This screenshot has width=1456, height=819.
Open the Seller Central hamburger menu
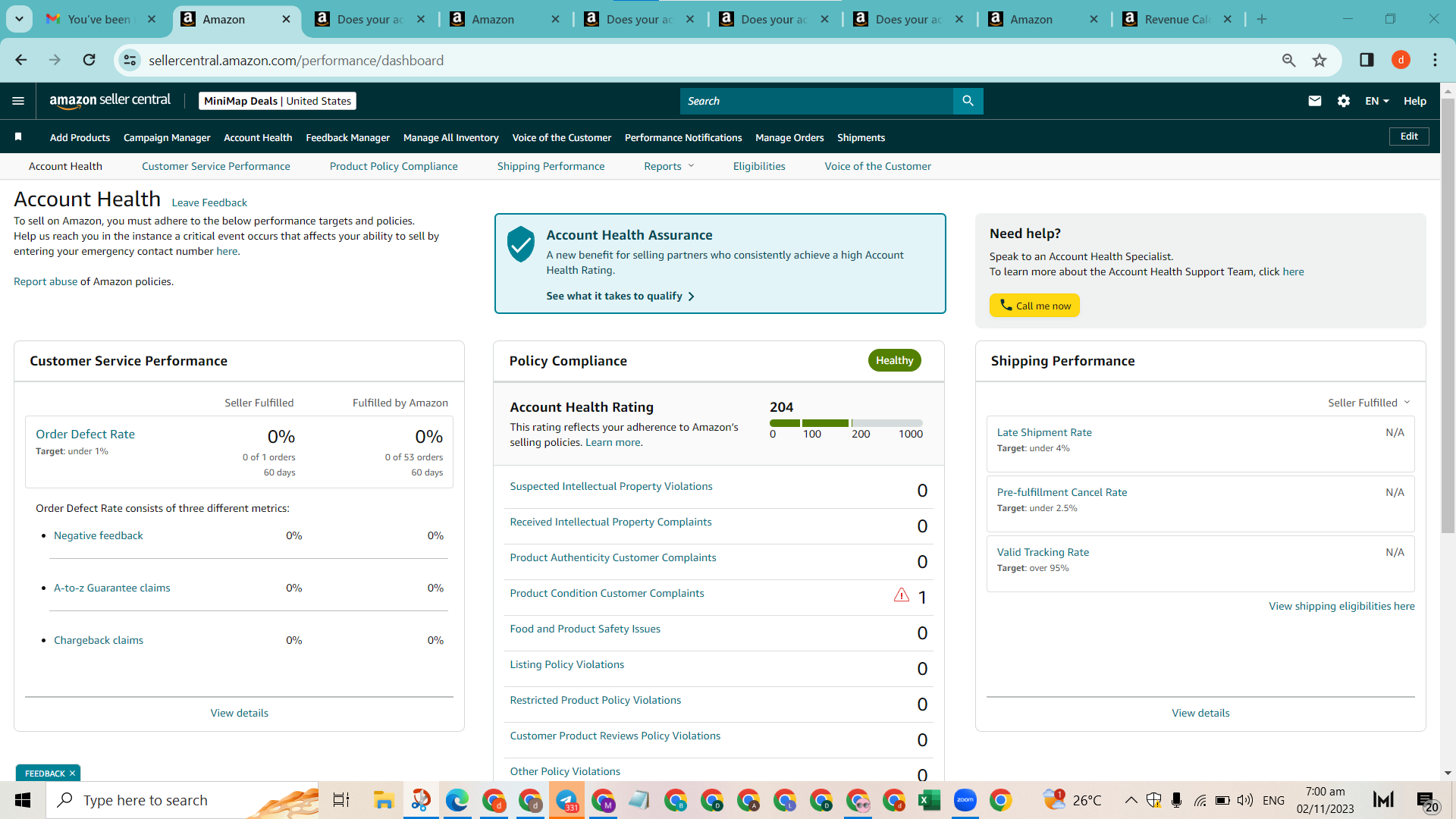pyautogui.click(x=18, y=101)
